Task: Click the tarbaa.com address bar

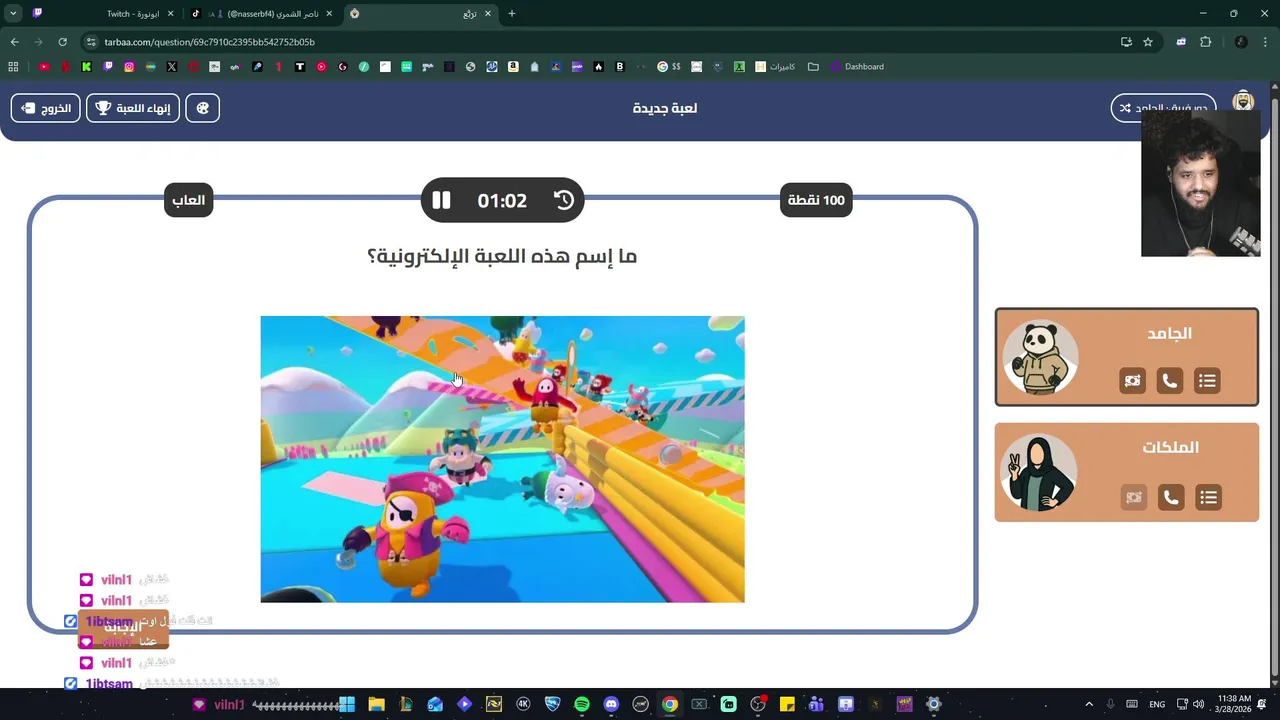Action: (x=600, y=42)
